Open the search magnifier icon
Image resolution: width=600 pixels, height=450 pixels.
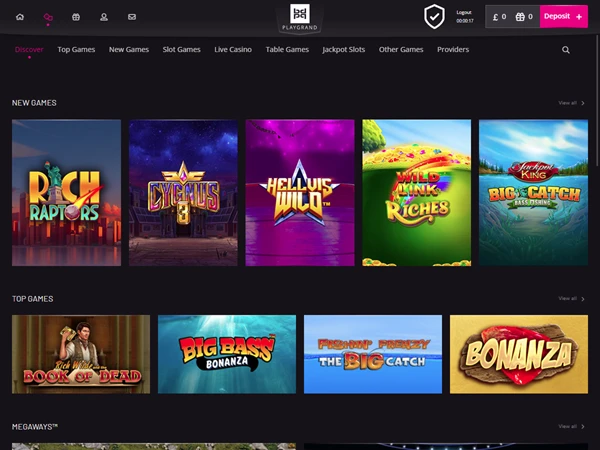point(566,50)
